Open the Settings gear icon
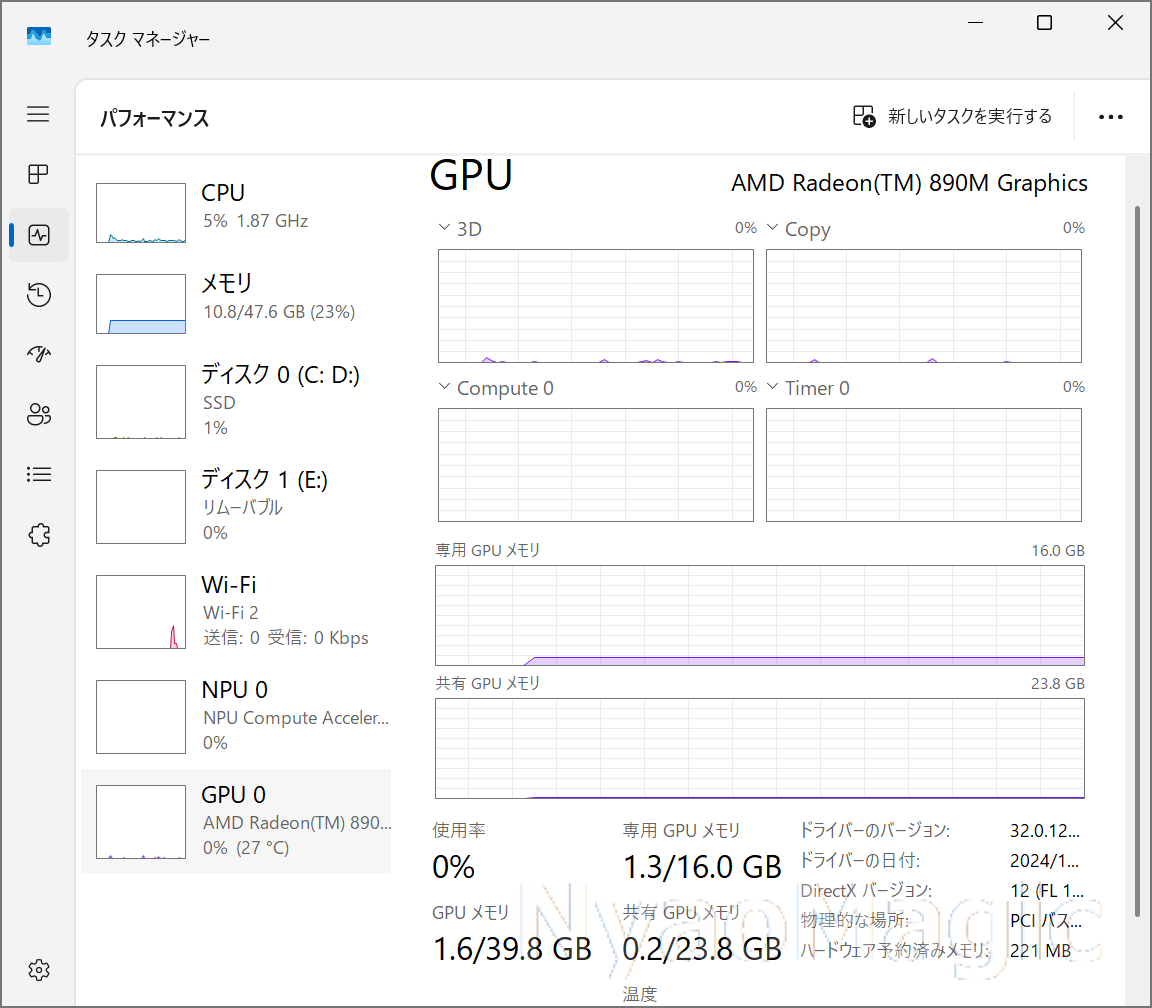Screen dimensions: 1152x1008 [39, 970]
